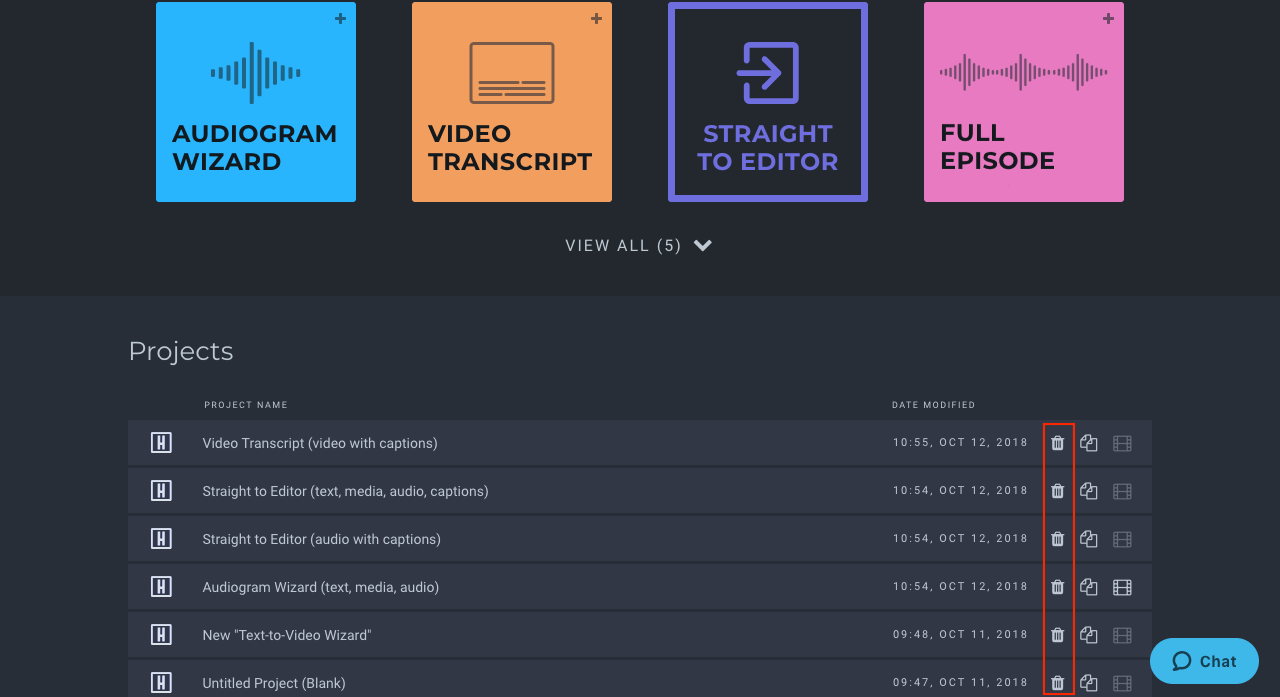Image resolution: width=1280 pixels, height=697 pixels.
Task: Delete the "New Text-to-Video Wizard" project
Action: 1057,634
